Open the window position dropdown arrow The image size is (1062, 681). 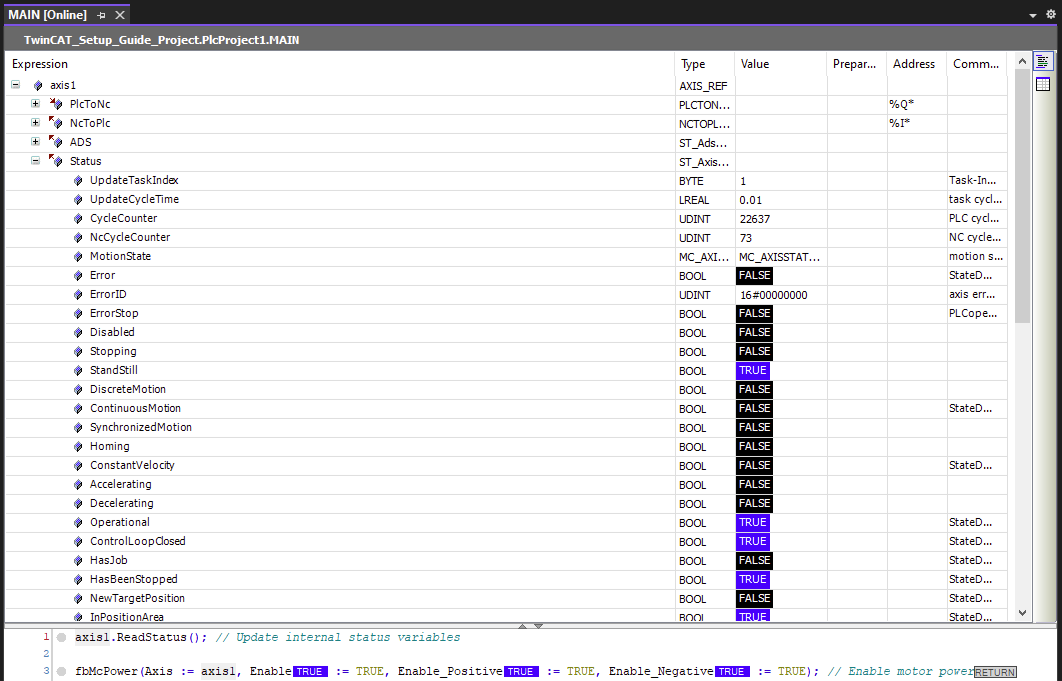(1034, 14)
